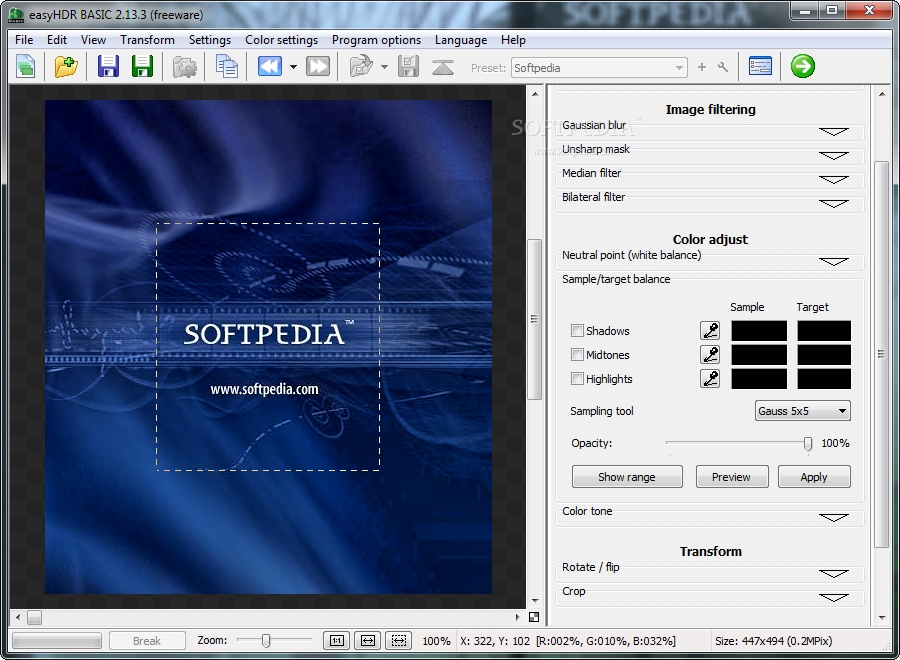Viewport: 900px width, 660px height.
Task: Enable the Midtones checkbox
Action: pos(577,355)
